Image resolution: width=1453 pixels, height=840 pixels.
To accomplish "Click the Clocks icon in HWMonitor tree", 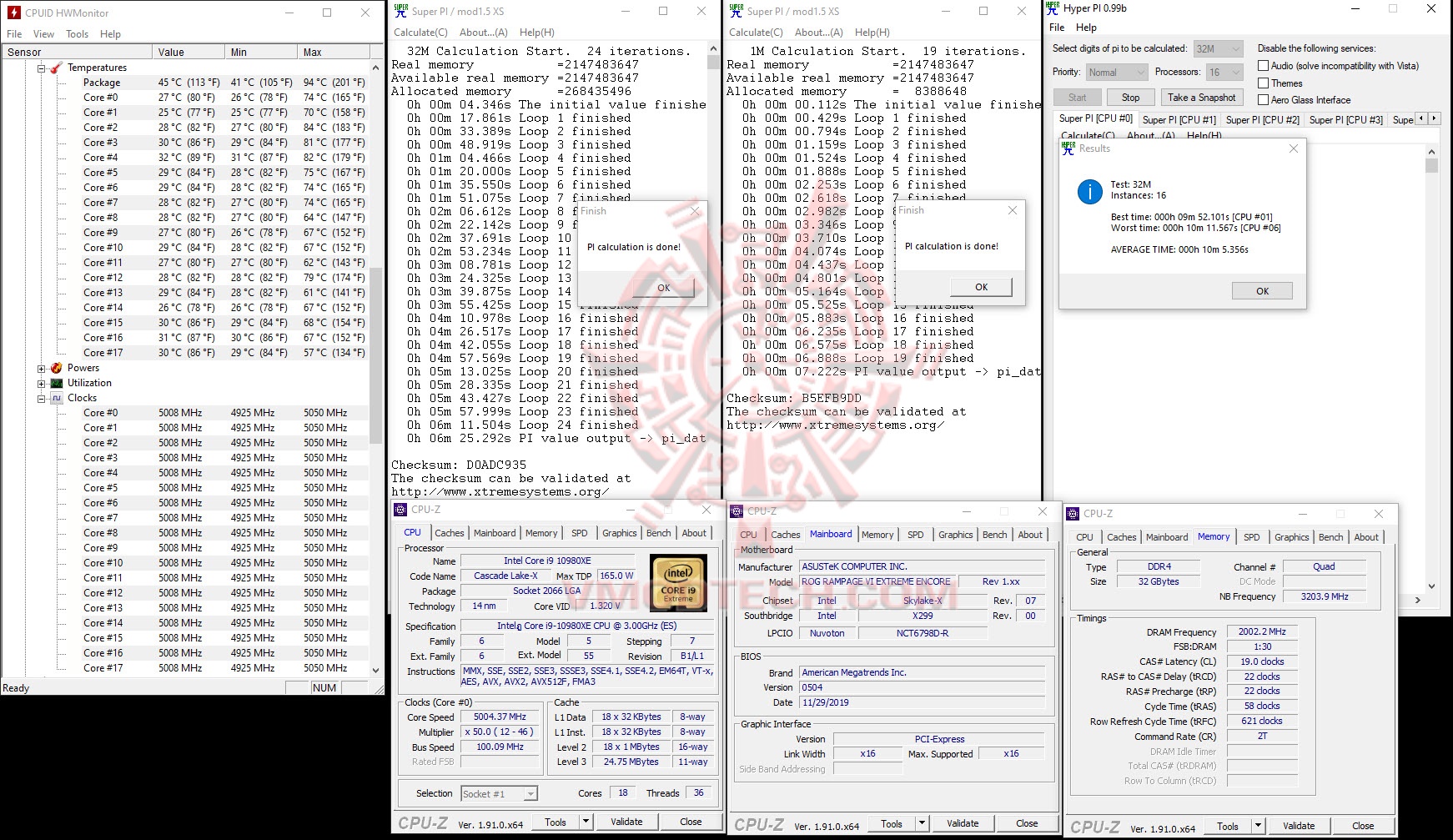I will [x=56, y=398].
